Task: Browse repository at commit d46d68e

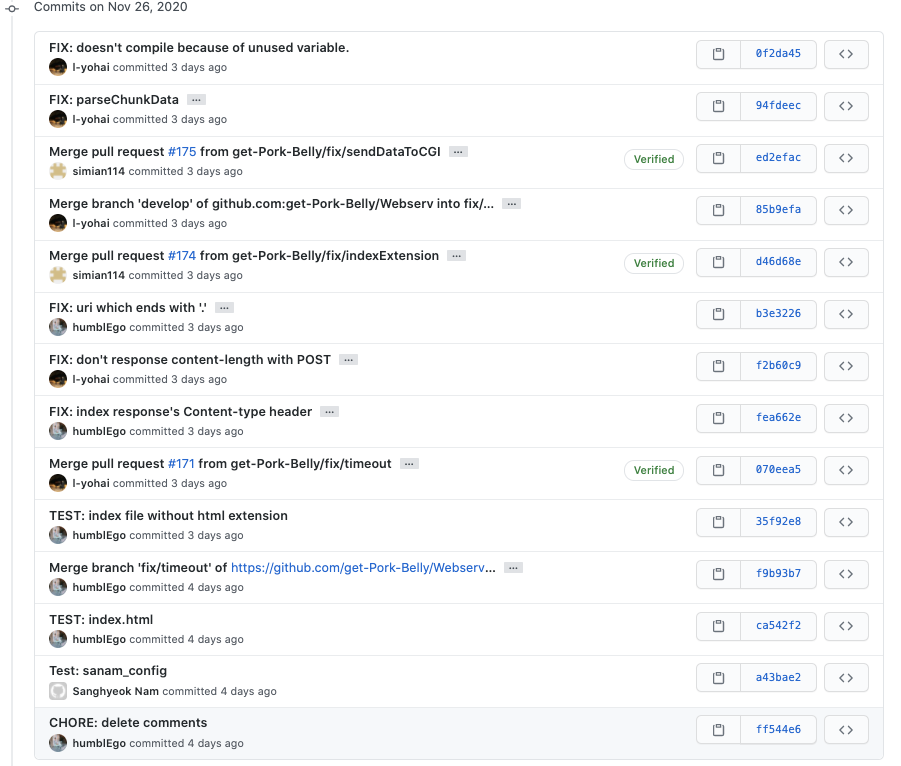Action: click(846, 262)
